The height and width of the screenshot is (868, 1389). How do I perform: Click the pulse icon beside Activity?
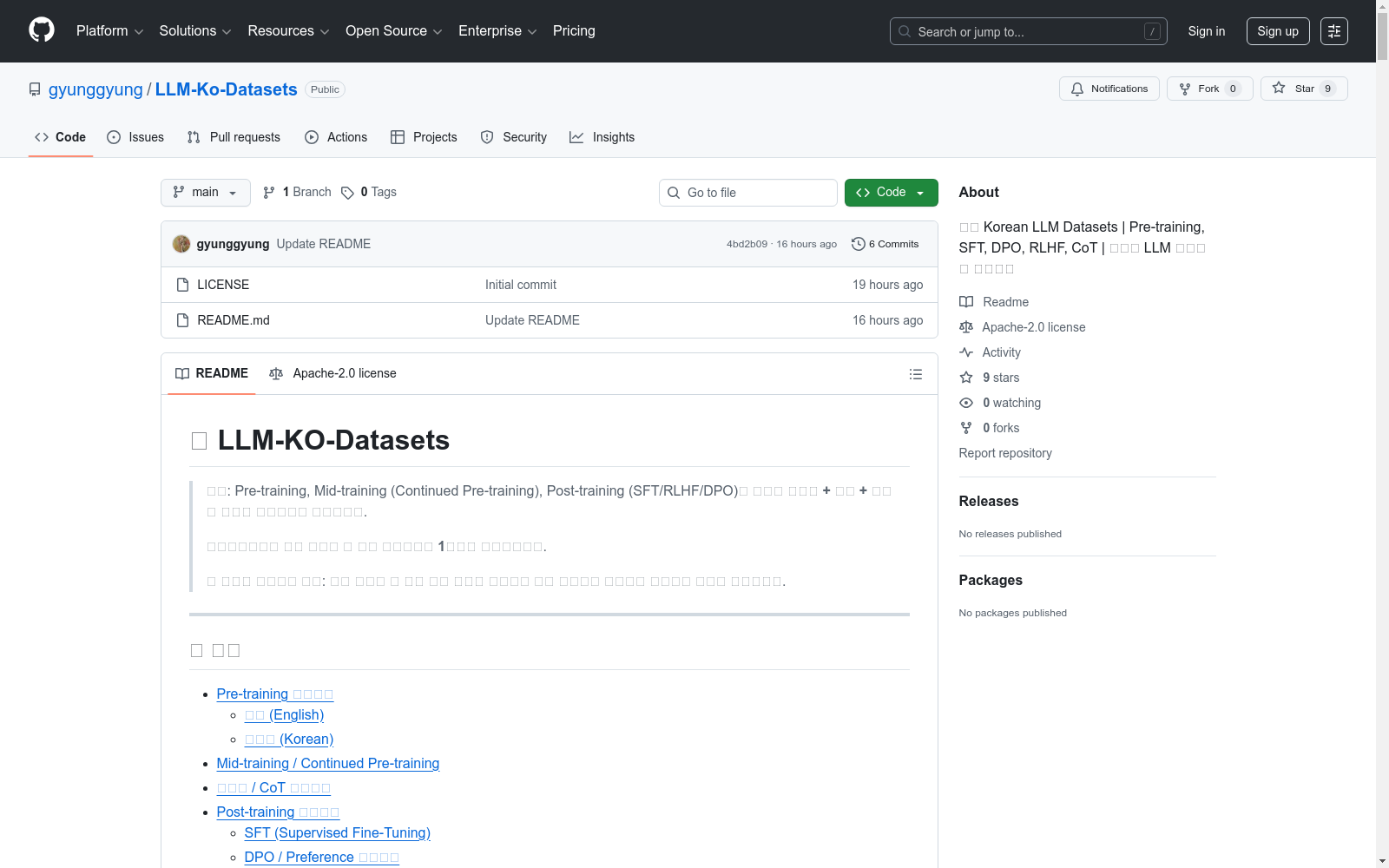pos(966,352)
